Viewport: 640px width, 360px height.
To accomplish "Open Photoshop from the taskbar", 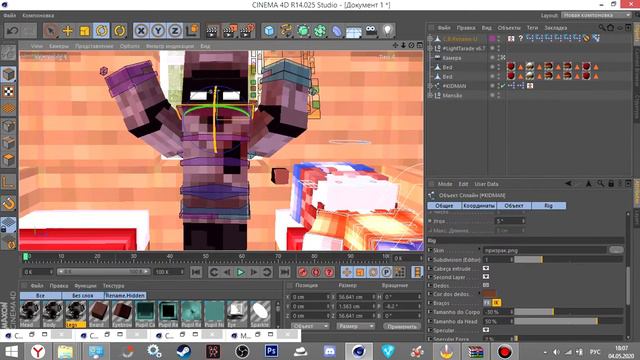I will 271,351.
